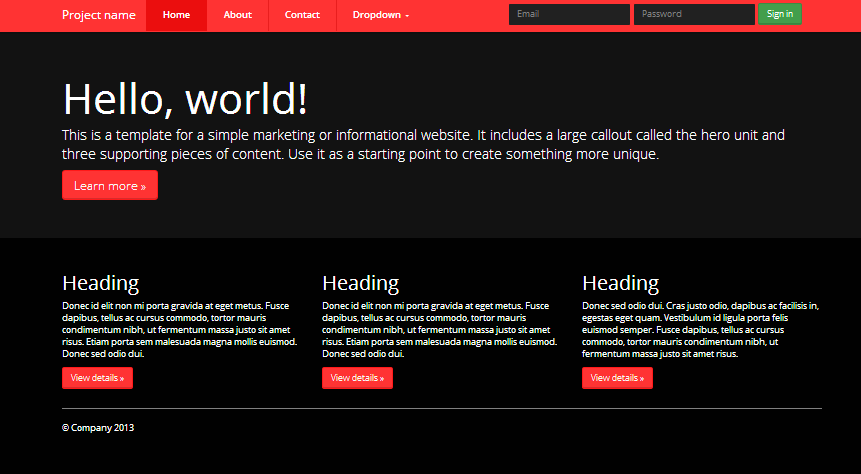The image size is (861, 474).
Task: Open View details in the right column
Action: 617,378
